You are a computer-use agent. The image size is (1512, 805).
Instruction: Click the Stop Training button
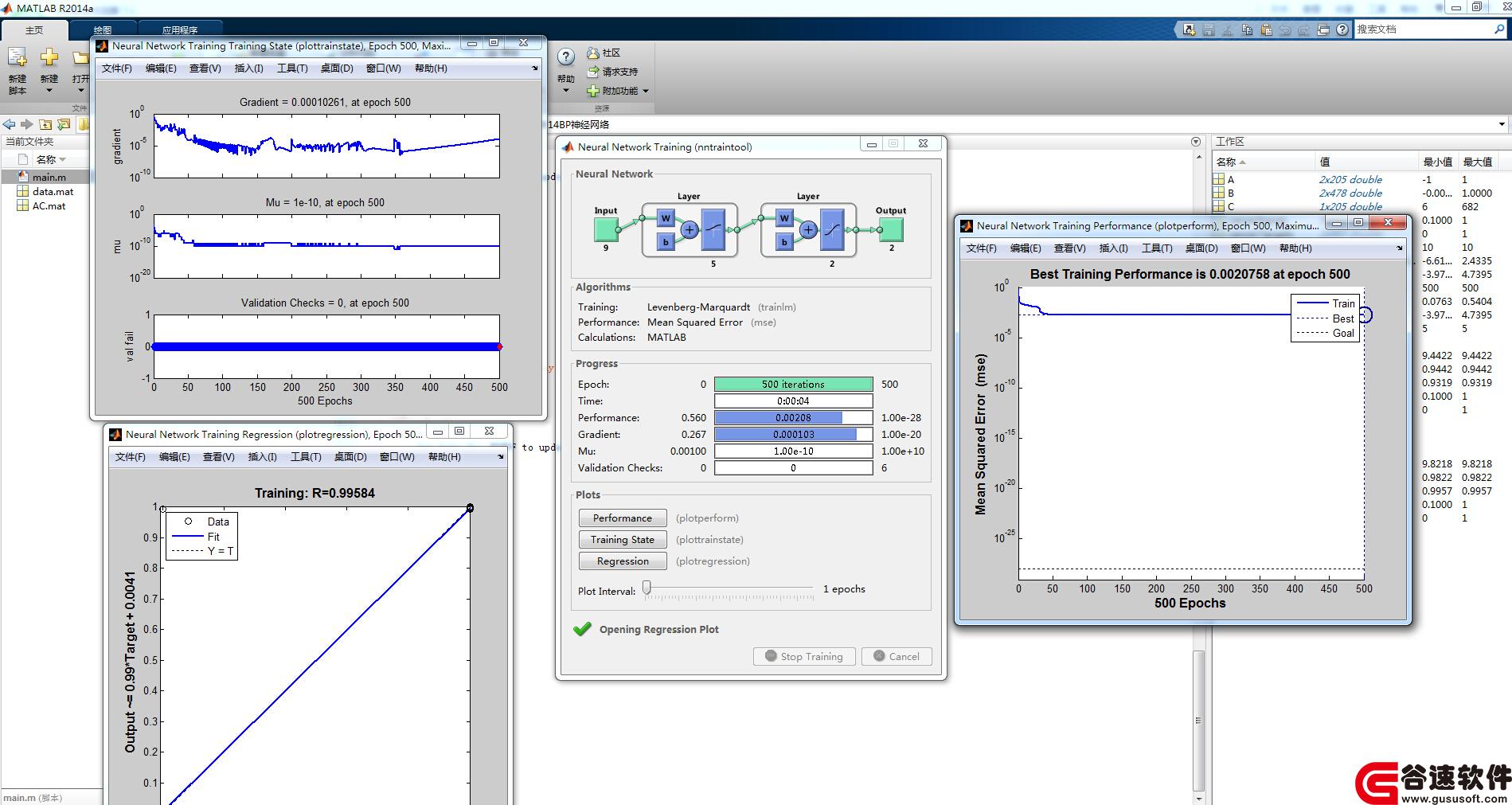[804, 656]
